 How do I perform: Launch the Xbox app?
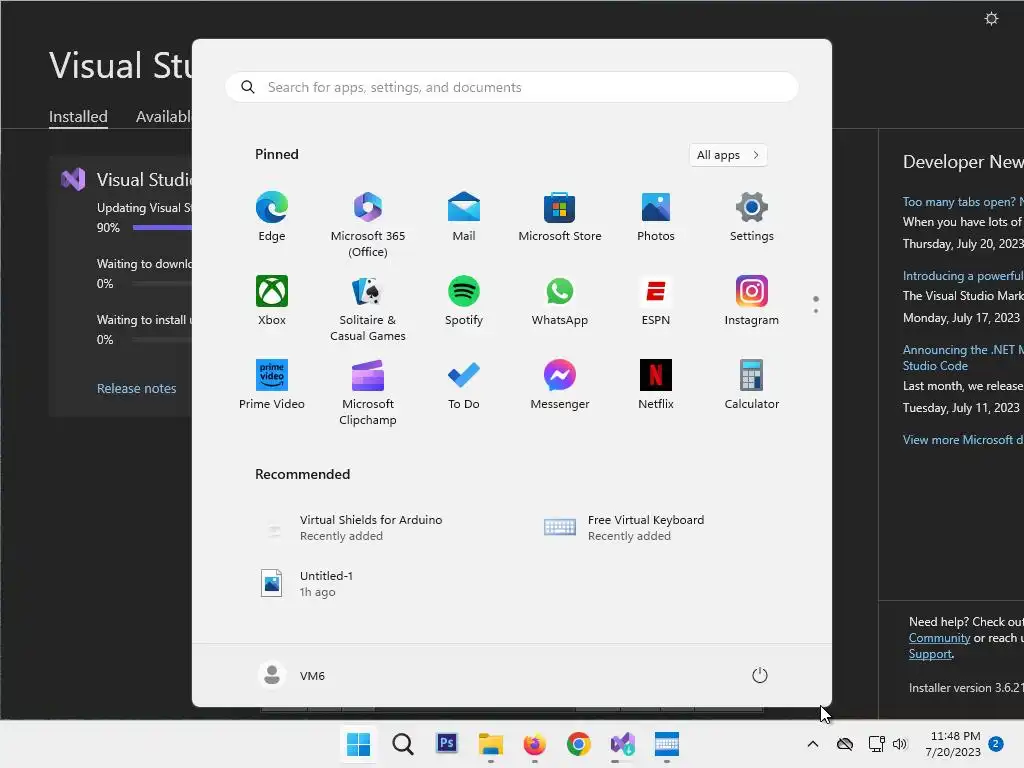tap(272, 301)
